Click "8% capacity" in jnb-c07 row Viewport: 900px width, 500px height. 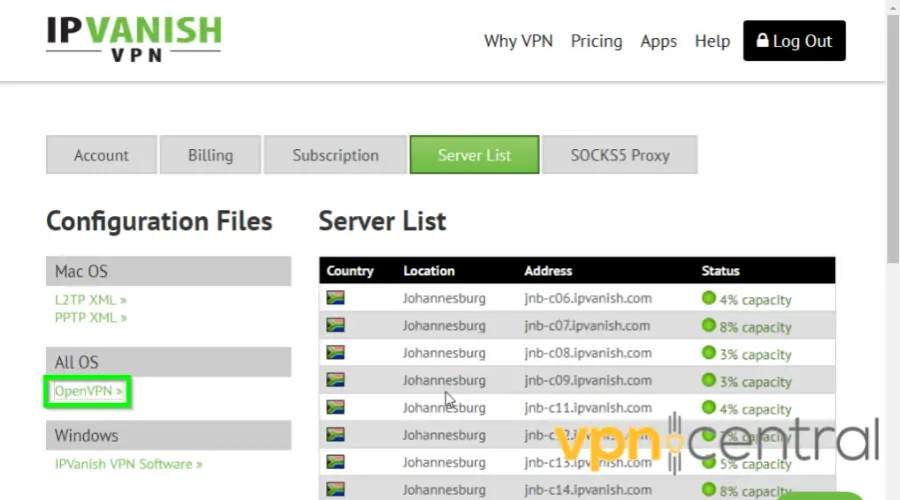[x=755, y=327]
